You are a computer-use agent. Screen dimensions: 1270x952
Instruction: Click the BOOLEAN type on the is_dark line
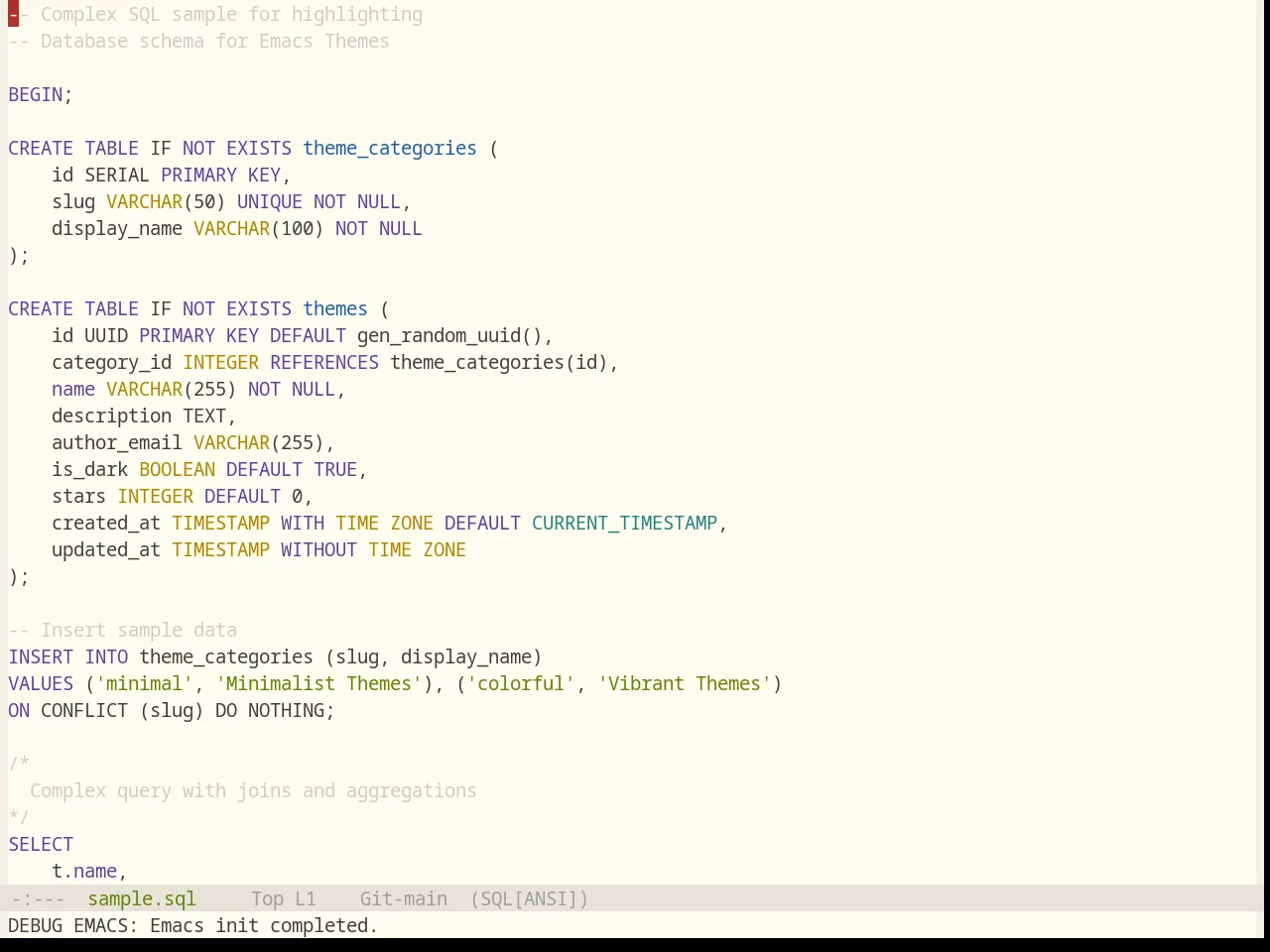(178, 469)
